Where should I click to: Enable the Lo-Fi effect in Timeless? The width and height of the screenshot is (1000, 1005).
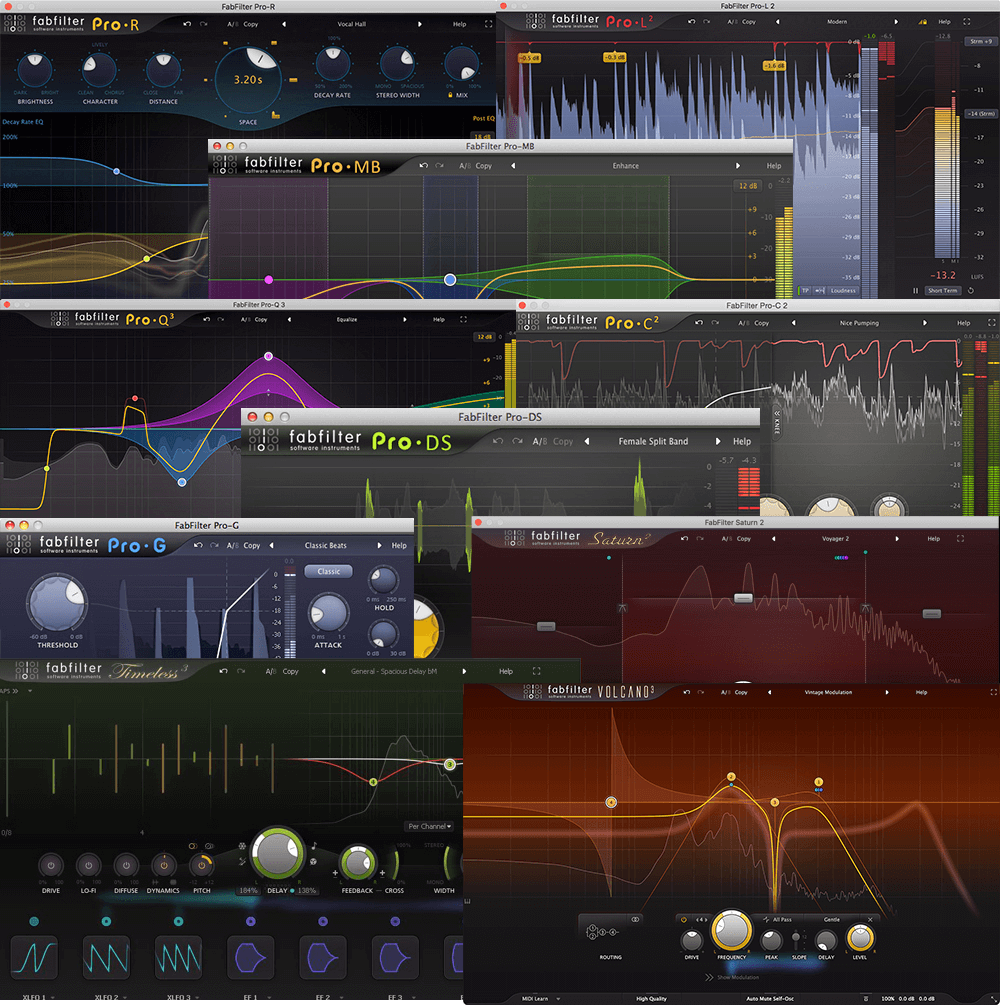click(88, 864)
